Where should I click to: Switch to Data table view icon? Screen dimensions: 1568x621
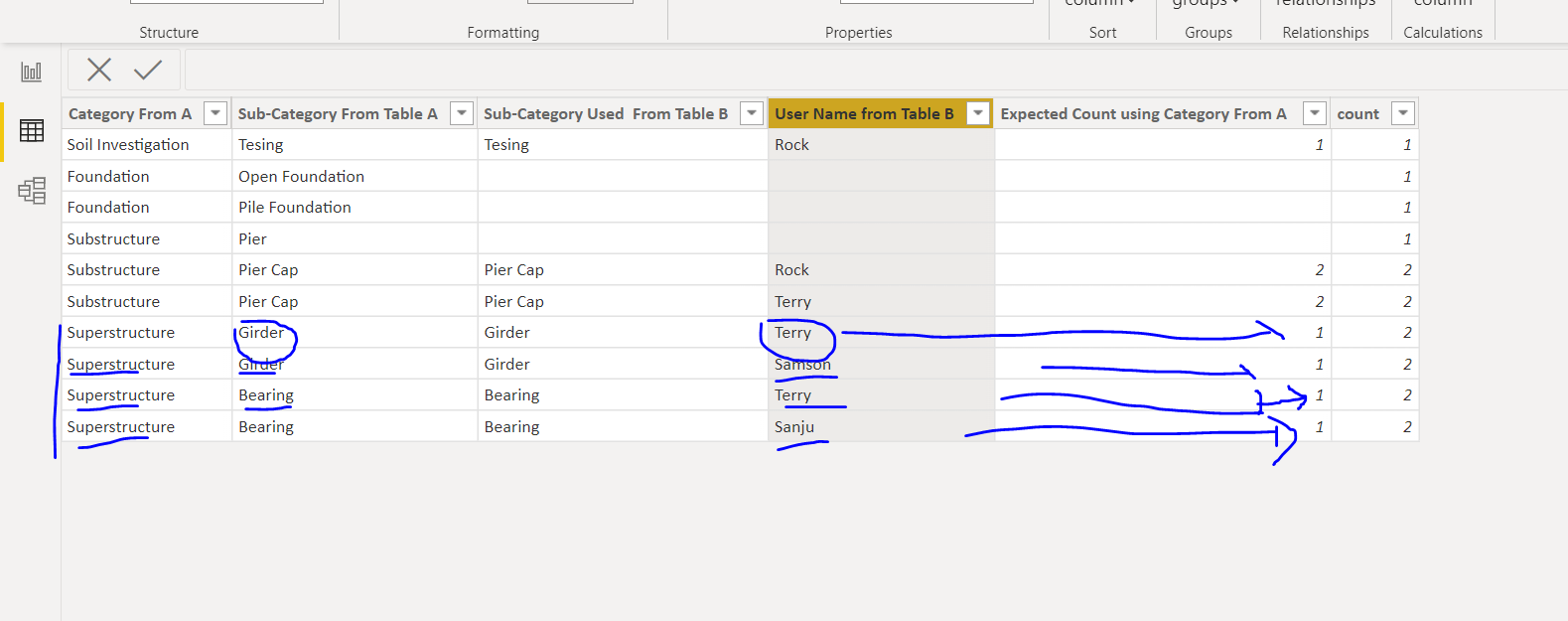(x=32, y=131)
